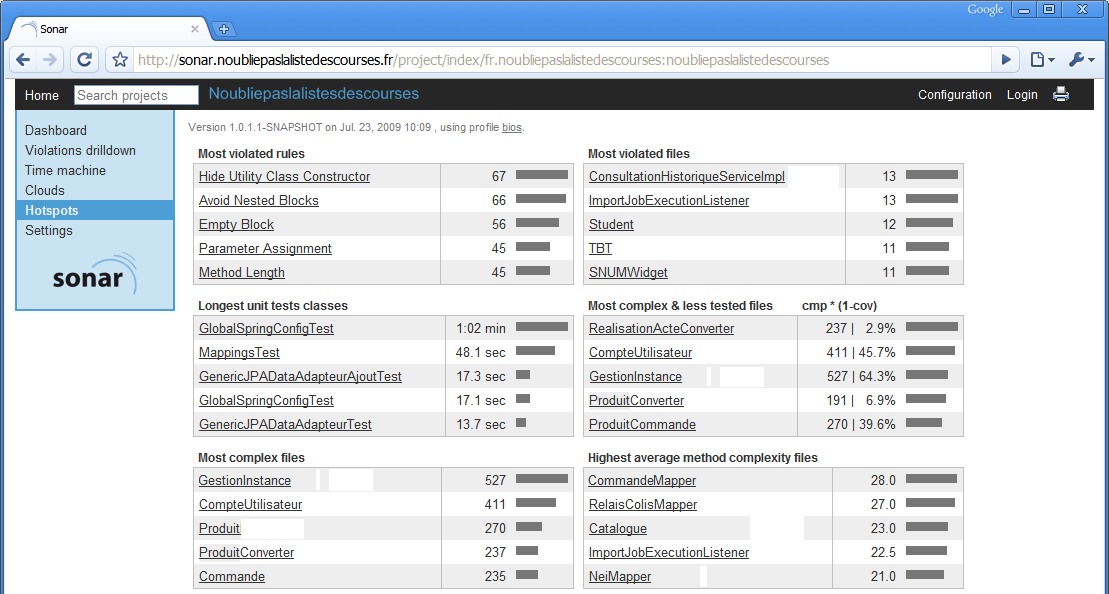
Task: Switch to the Sonar browser tab
Action: (x=100, y=29)
